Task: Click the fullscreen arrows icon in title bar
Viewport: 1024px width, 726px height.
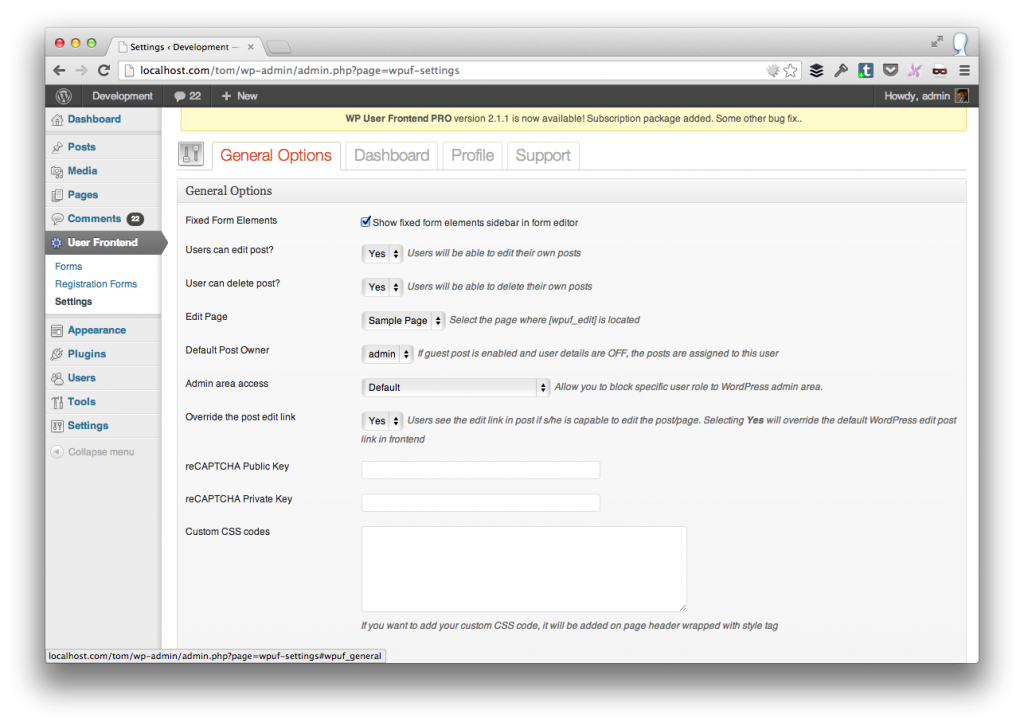Action: point(937,42)
